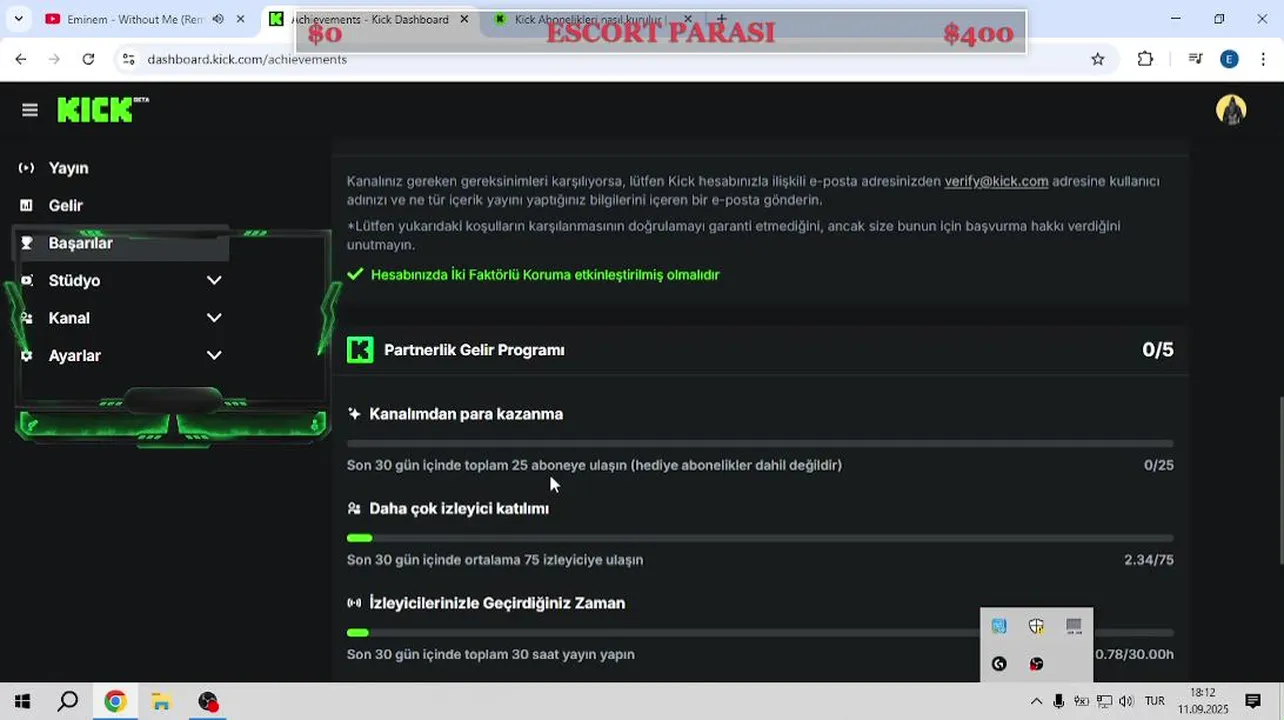Open Windows Security shield tray icon
1284x720 pixels.
(1036, 627)
